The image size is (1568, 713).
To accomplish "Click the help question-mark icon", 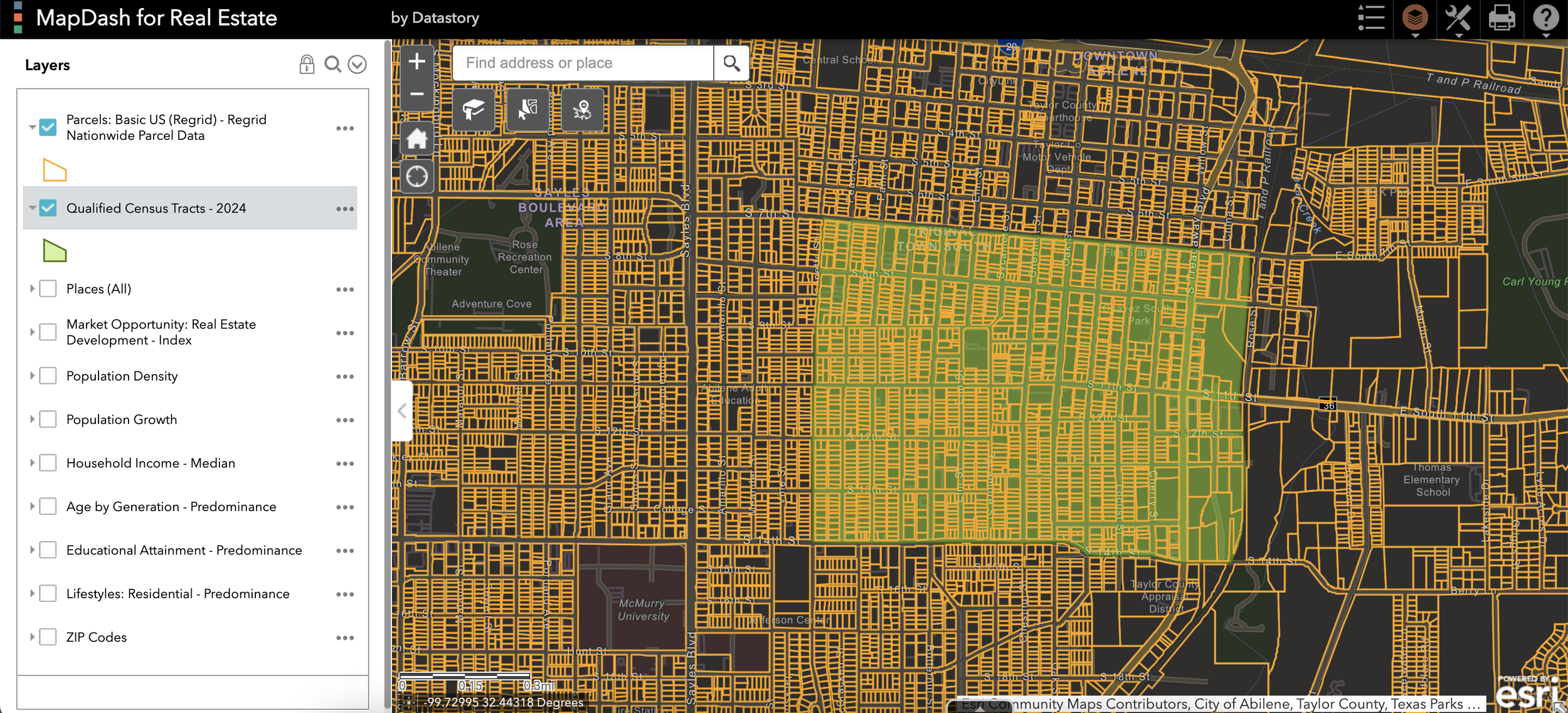I will pos(1547,18).
